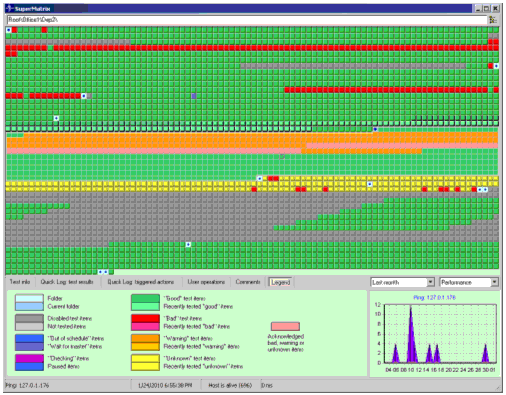Click the '"Warning" test items' legend label

tap(188, 338)
